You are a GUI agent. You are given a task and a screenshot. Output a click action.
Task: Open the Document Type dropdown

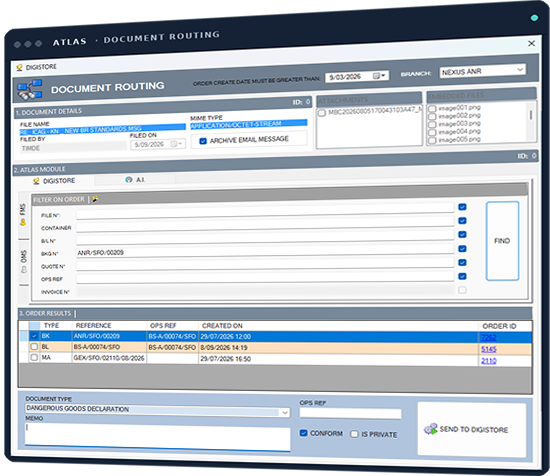(x=285, y=413)
